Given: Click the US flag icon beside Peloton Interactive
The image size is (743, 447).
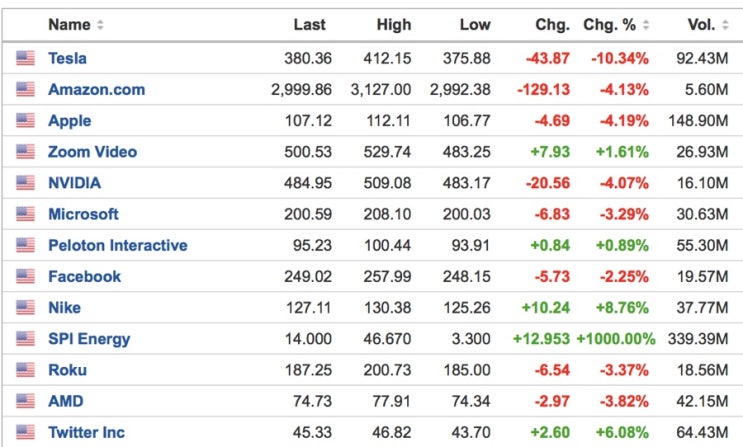Looking at the screenshot, I should tap(25, 245).
